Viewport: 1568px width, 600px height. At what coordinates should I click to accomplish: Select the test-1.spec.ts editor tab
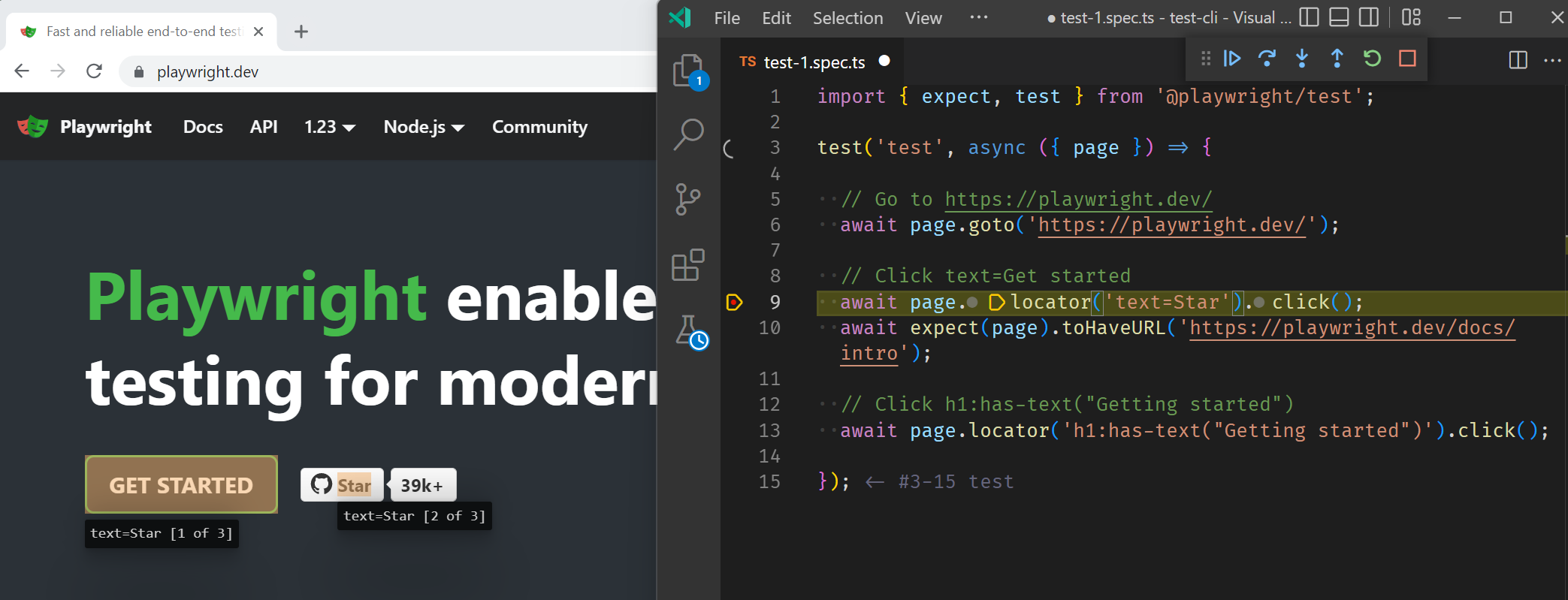click(814, 62)
